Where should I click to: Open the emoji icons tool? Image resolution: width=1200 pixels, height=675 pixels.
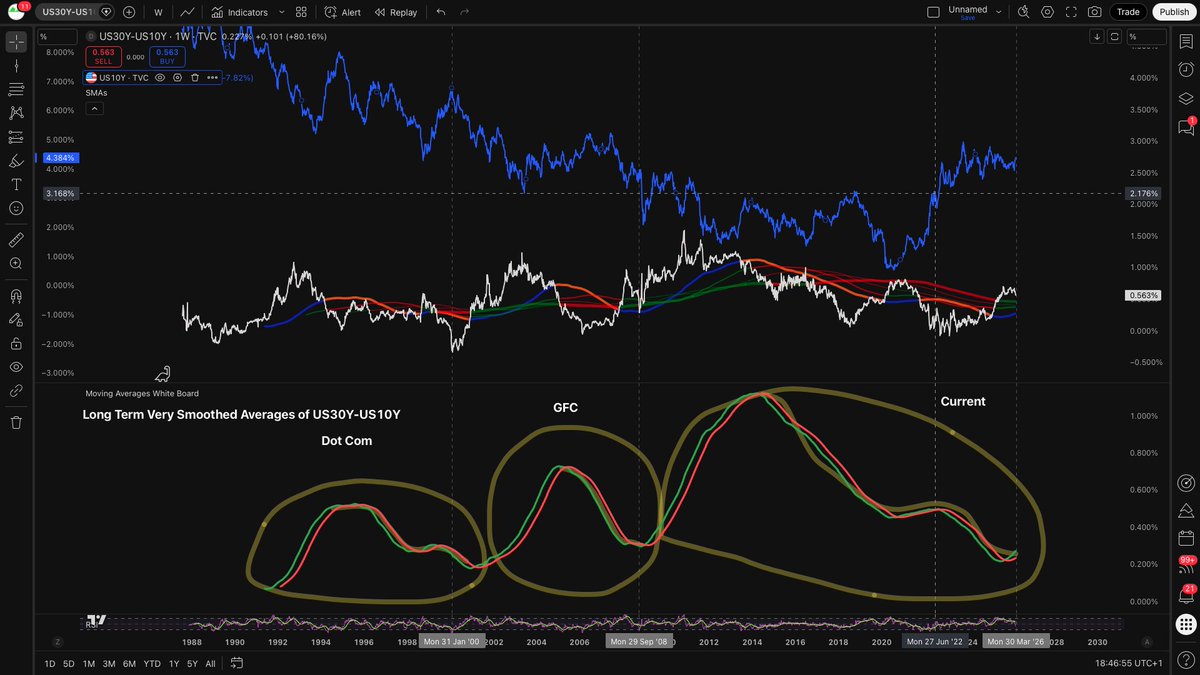point(16,208)
